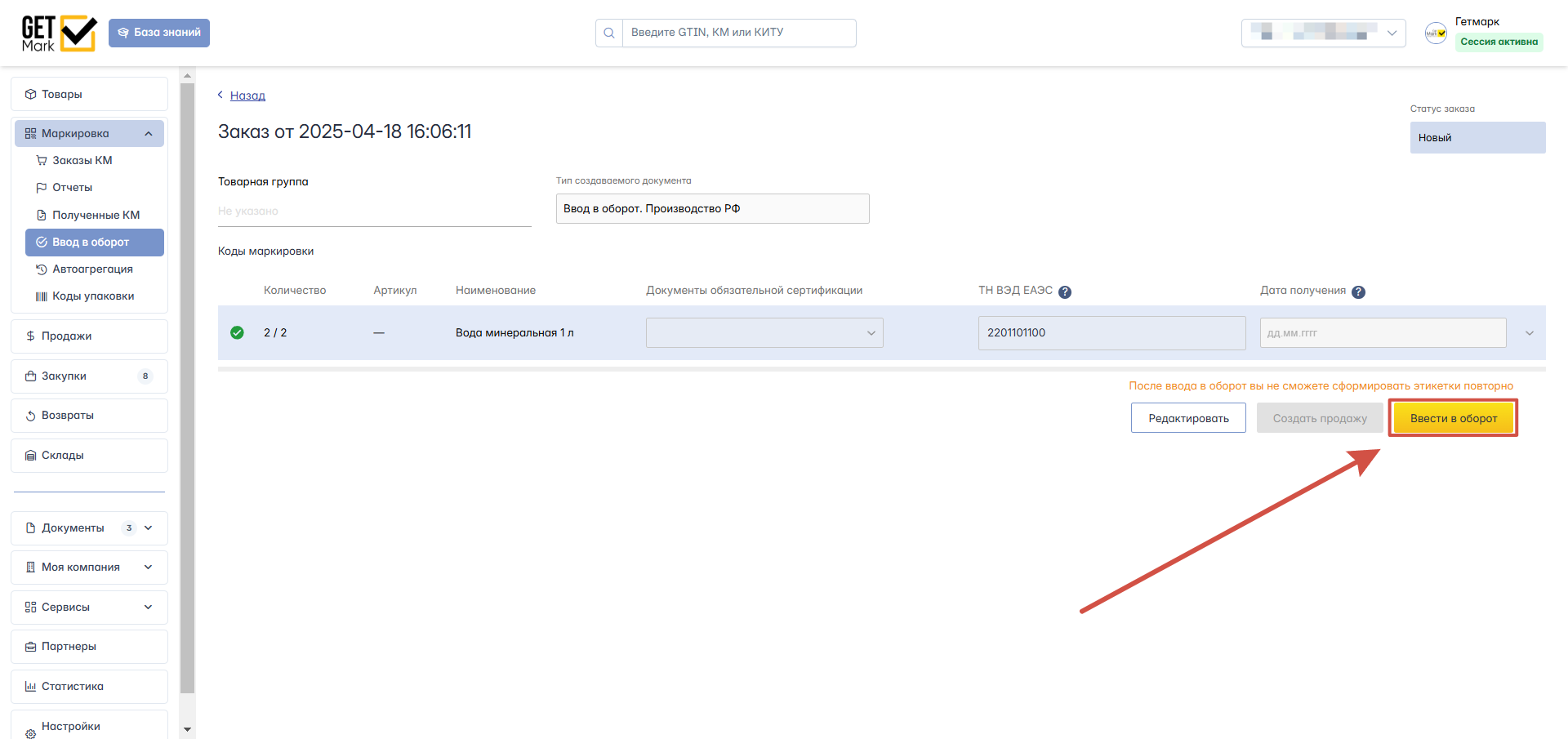Click the Сессия активна status badge

(1499, 42)
